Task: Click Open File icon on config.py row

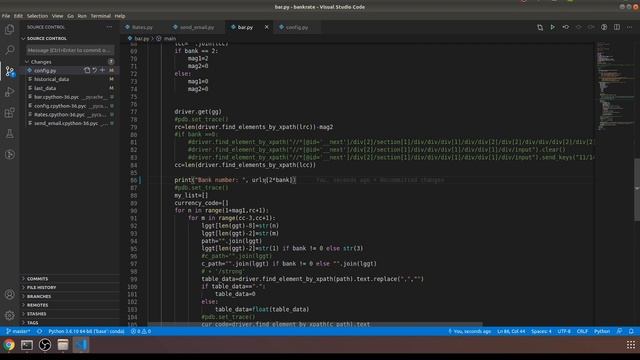Action: (87, 70)
